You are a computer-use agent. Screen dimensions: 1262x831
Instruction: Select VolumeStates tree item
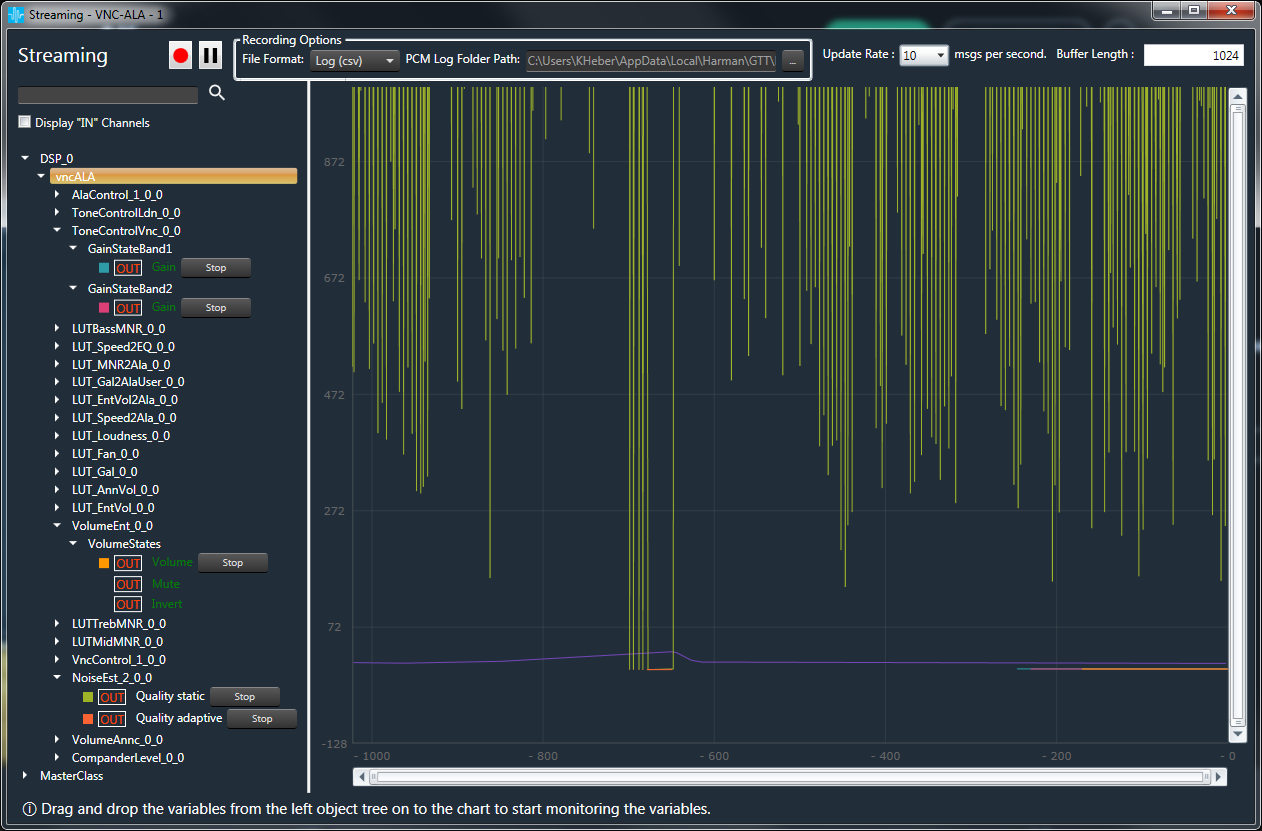coord(124,544)
